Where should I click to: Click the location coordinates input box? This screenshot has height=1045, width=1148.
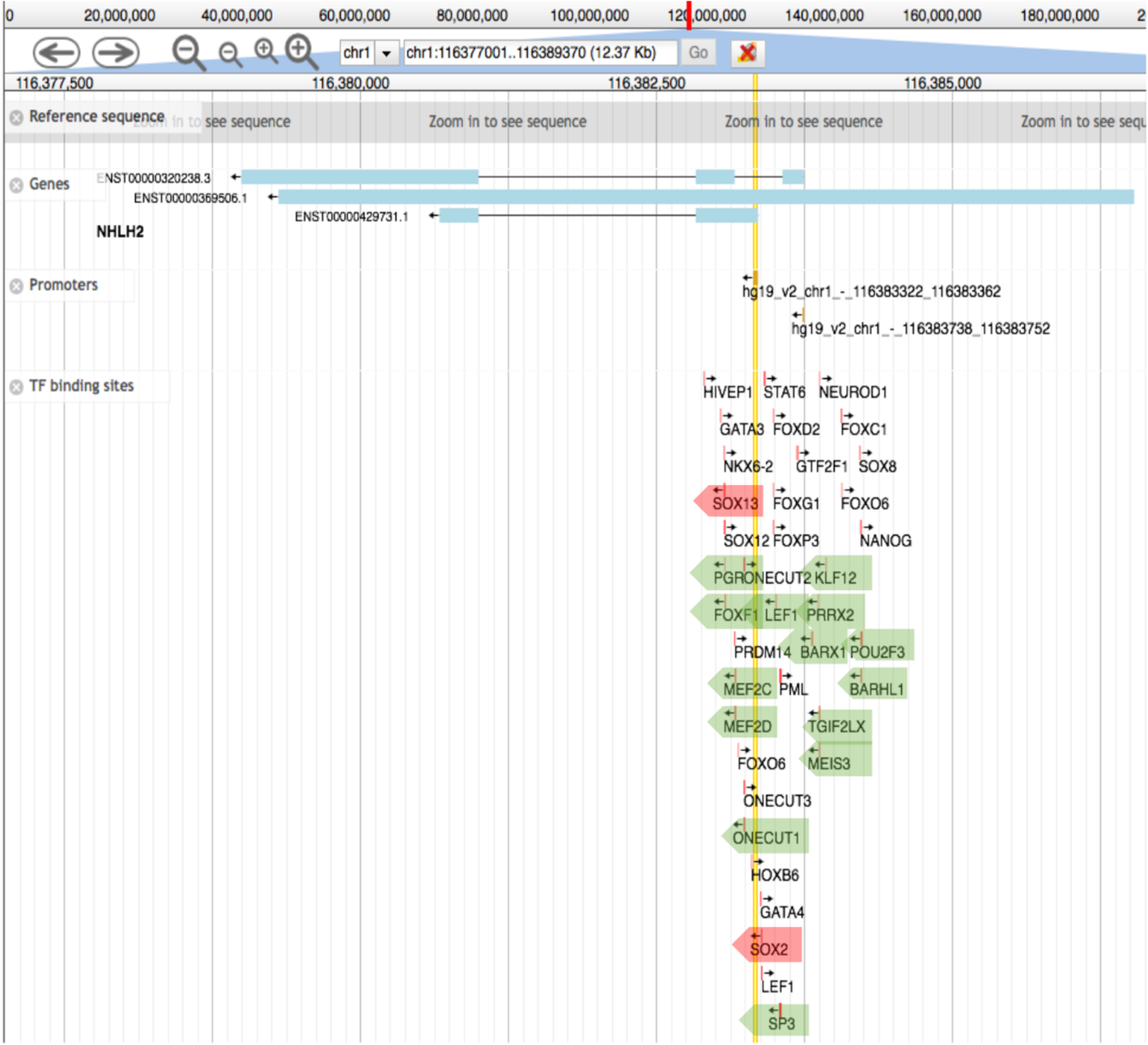click(x=540, y=53)
